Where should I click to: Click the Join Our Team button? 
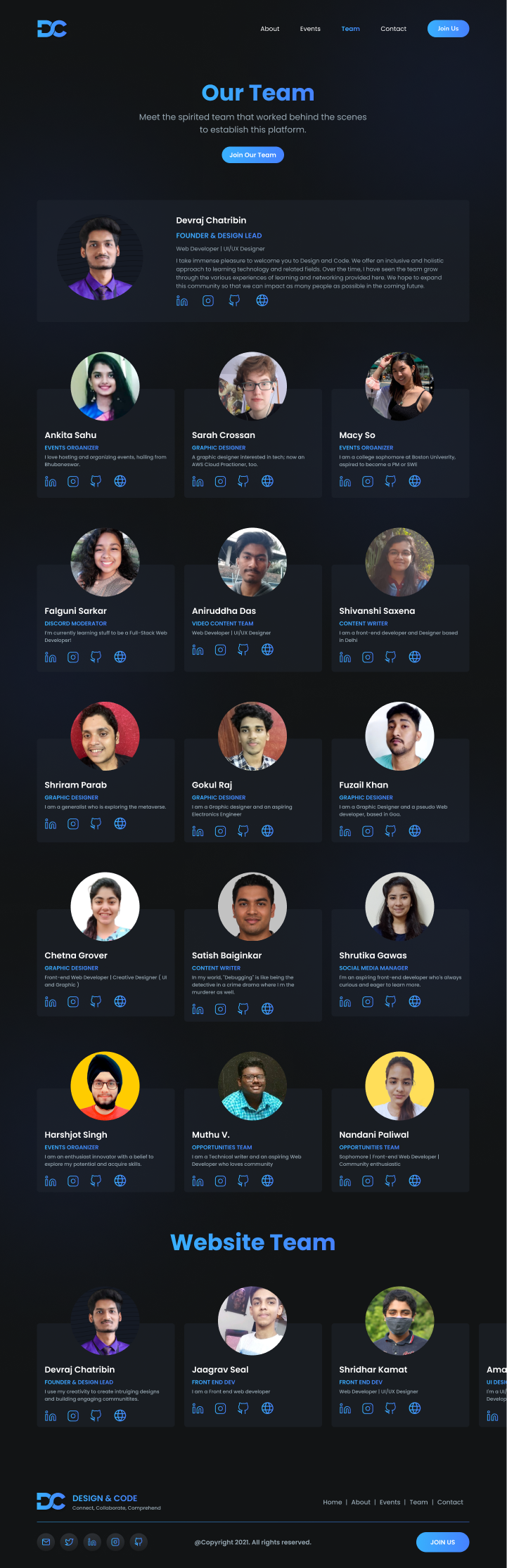pos(252,155)
